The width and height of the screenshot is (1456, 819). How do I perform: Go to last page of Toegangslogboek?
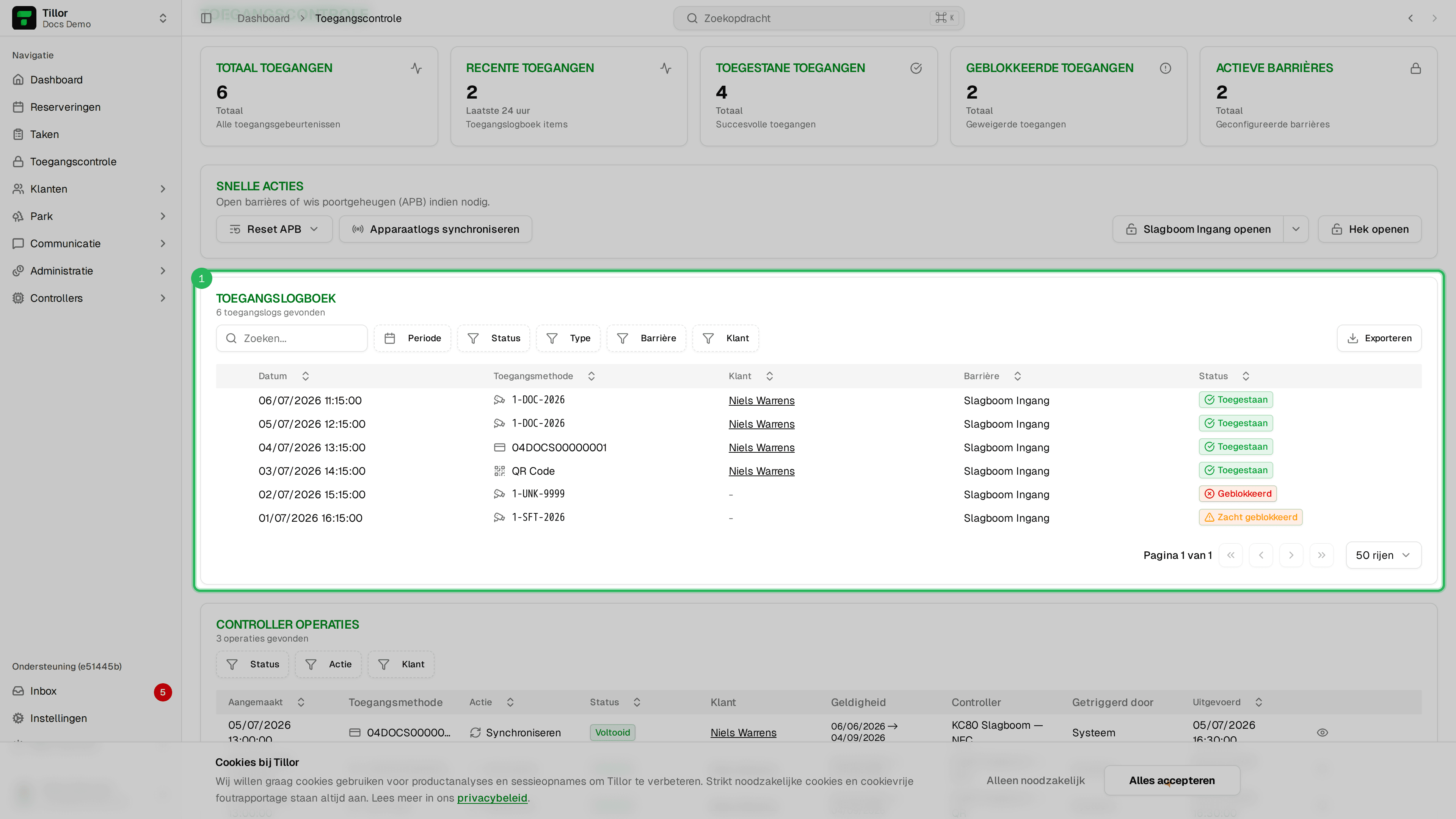pos(1321,555)
